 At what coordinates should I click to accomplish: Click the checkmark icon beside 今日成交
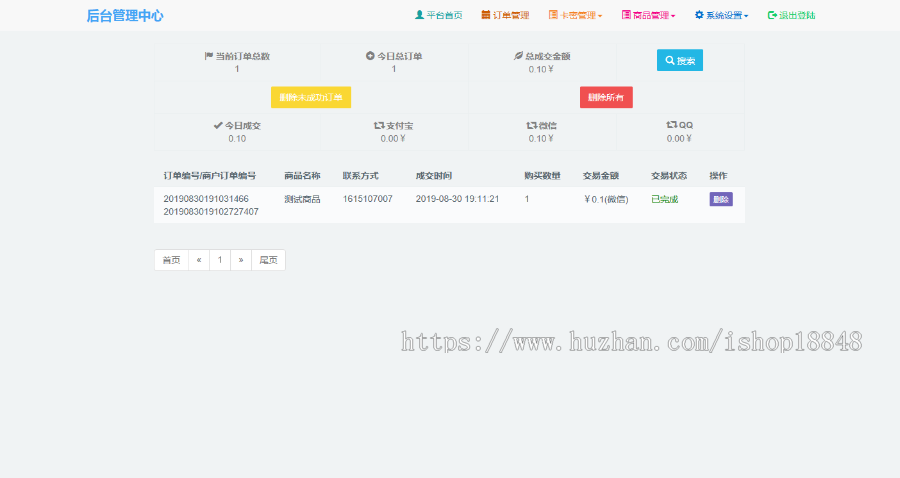[218, 125]
